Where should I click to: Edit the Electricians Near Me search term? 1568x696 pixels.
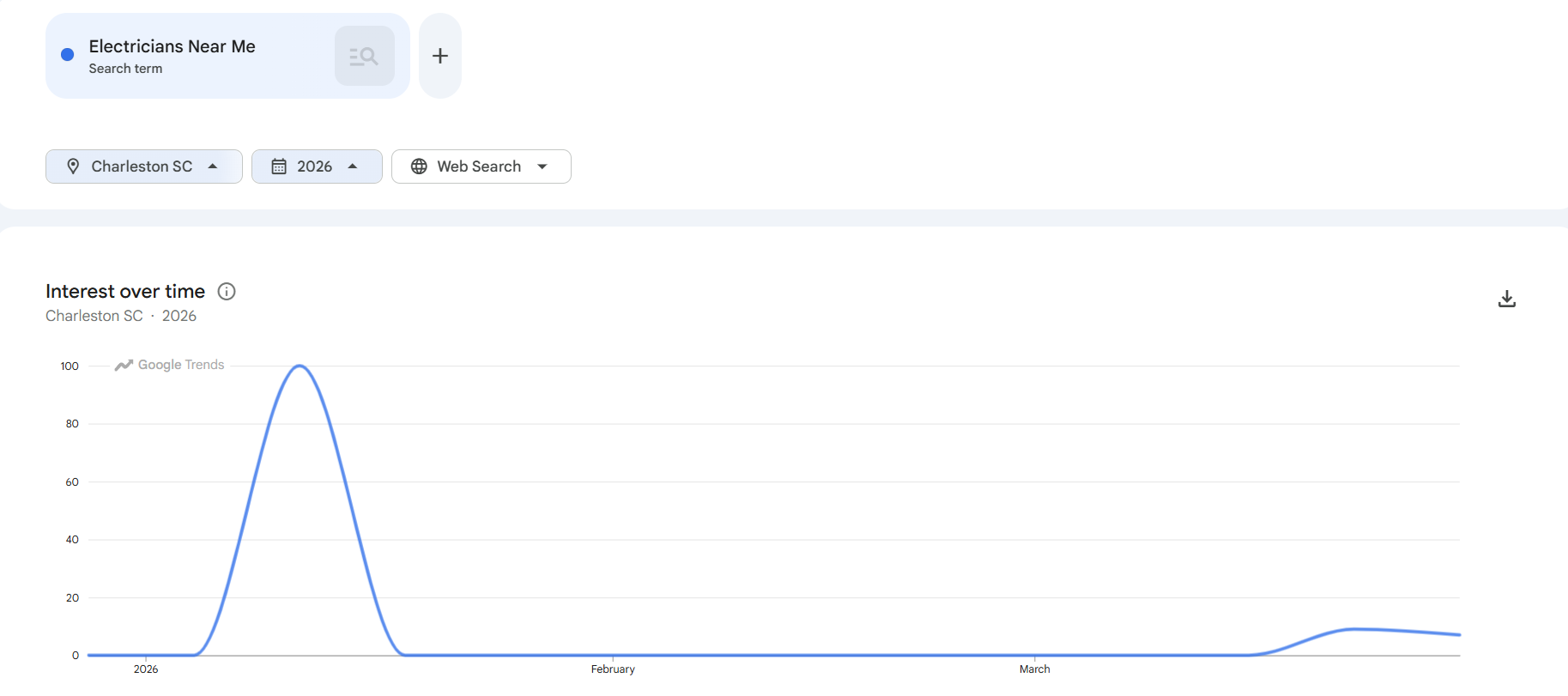click(x=172, y=46)
